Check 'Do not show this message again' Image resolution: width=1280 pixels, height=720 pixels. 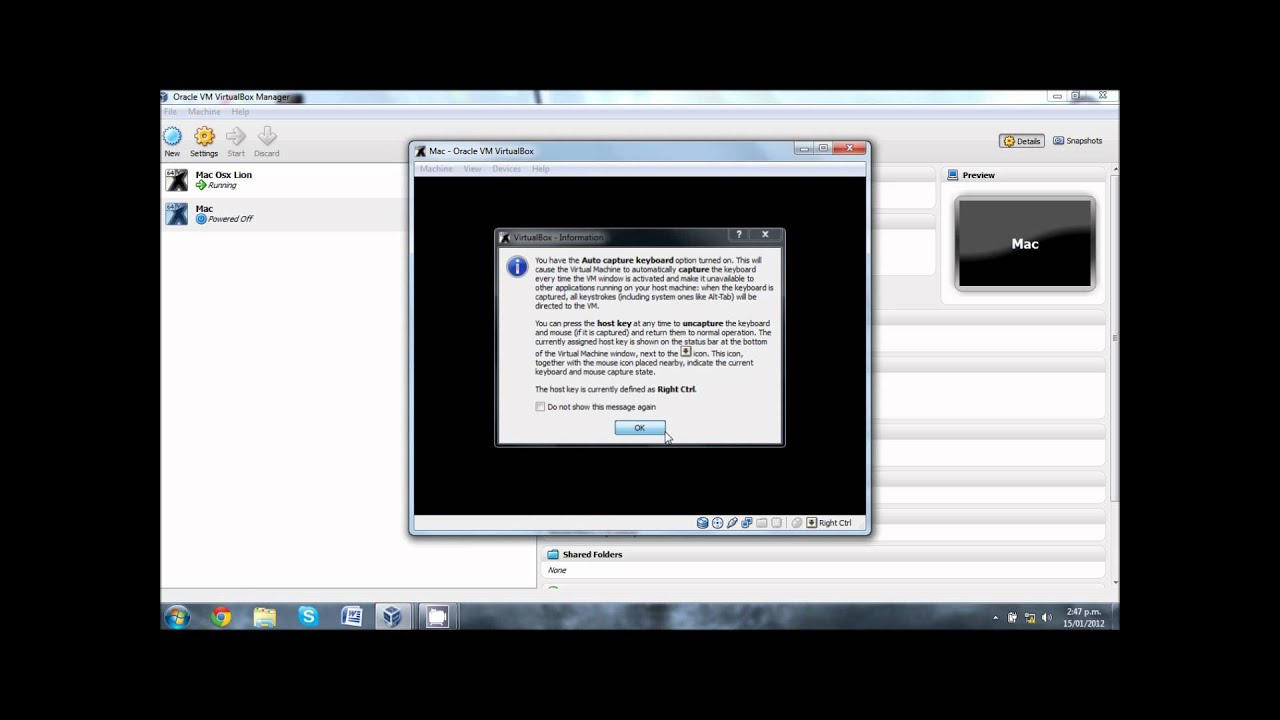click(540, 407)
